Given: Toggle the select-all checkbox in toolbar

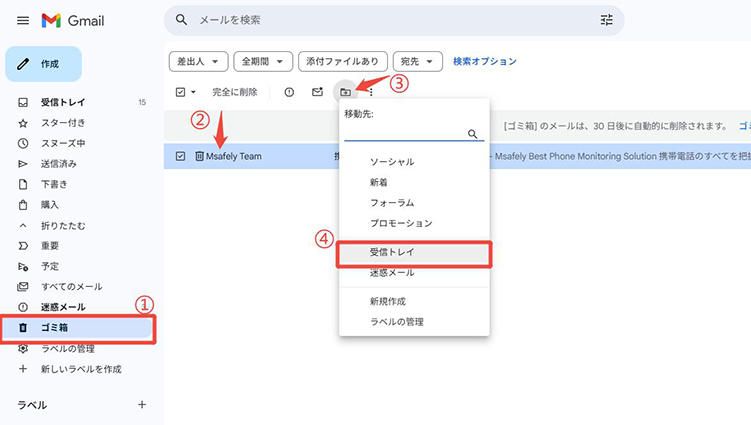Looking at the screenshot, I should (180, 92).
